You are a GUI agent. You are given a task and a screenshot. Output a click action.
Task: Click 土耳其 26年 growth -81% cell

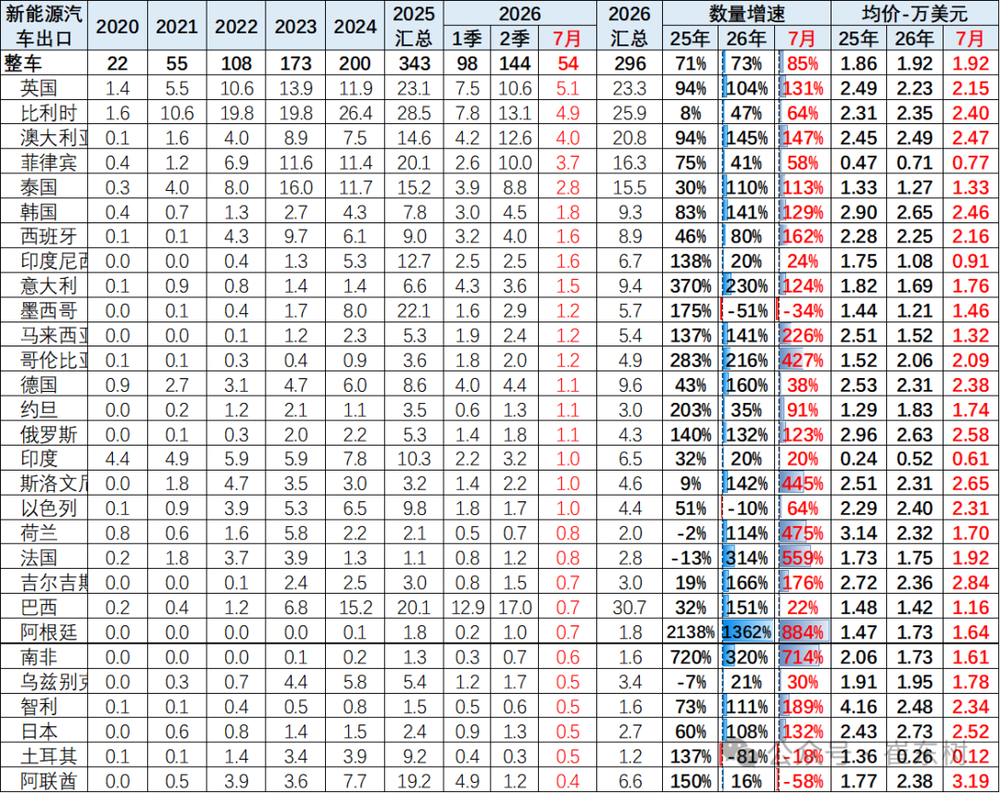[x=747, y=757]
